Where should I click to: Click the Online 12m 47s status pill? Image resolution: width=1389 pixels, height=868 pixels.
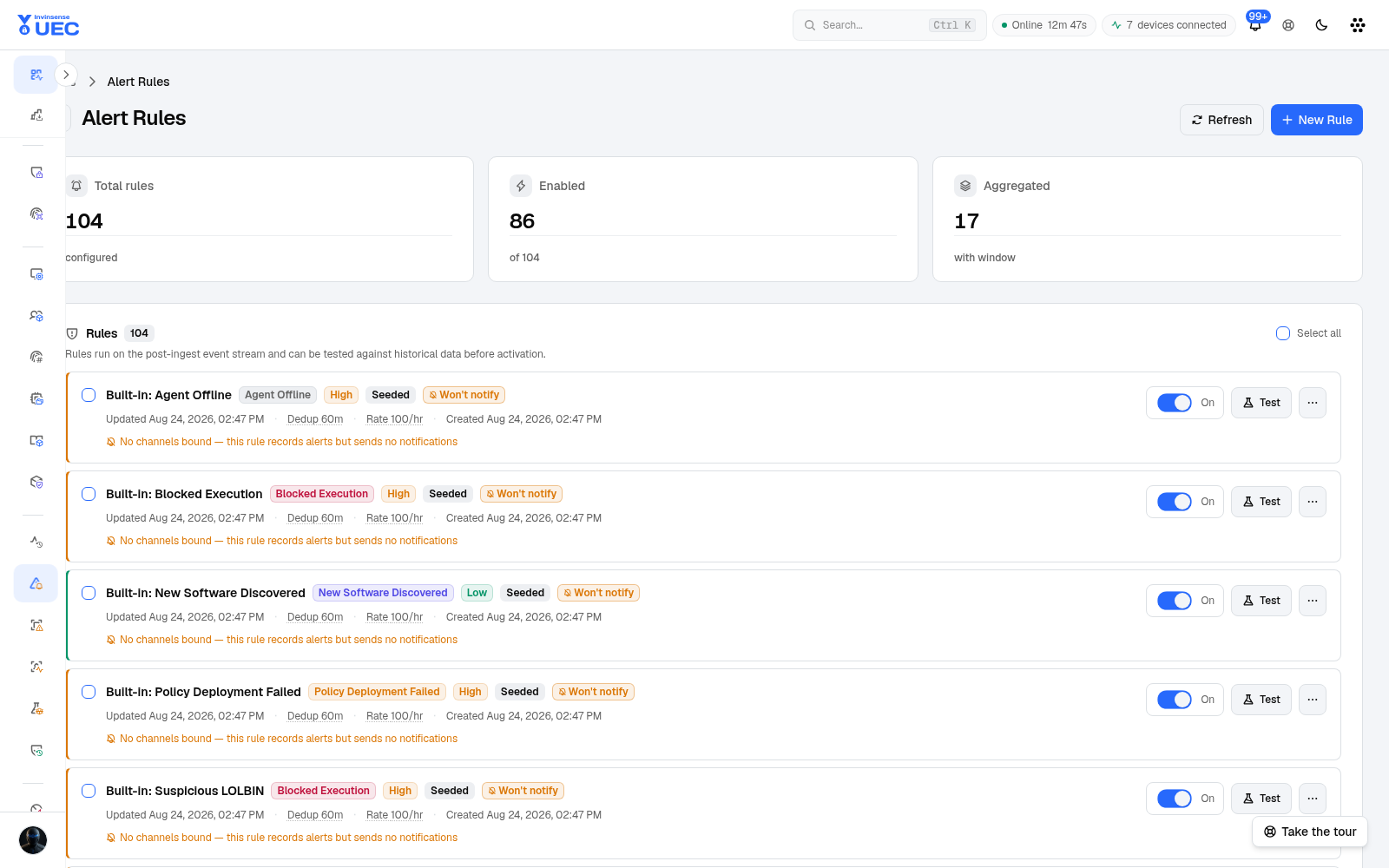[1044, 25]
